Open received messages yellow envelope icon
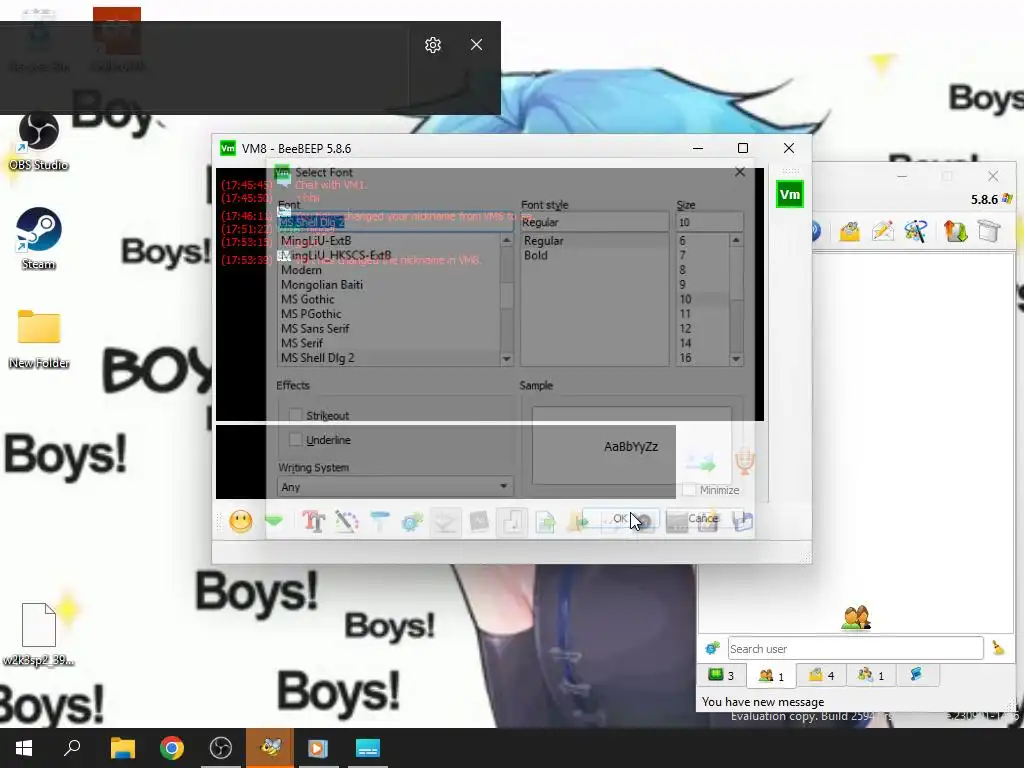Viewport: 1024px width, 768px height. 849,231
